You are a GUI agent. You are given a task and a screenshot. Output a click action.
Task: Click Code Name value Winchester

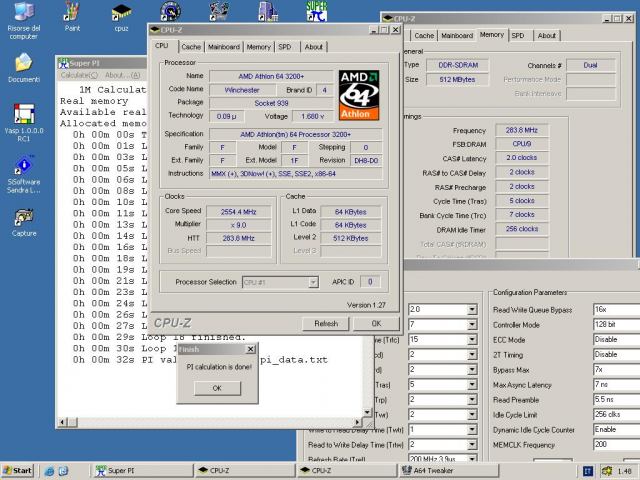click(242, 90)
